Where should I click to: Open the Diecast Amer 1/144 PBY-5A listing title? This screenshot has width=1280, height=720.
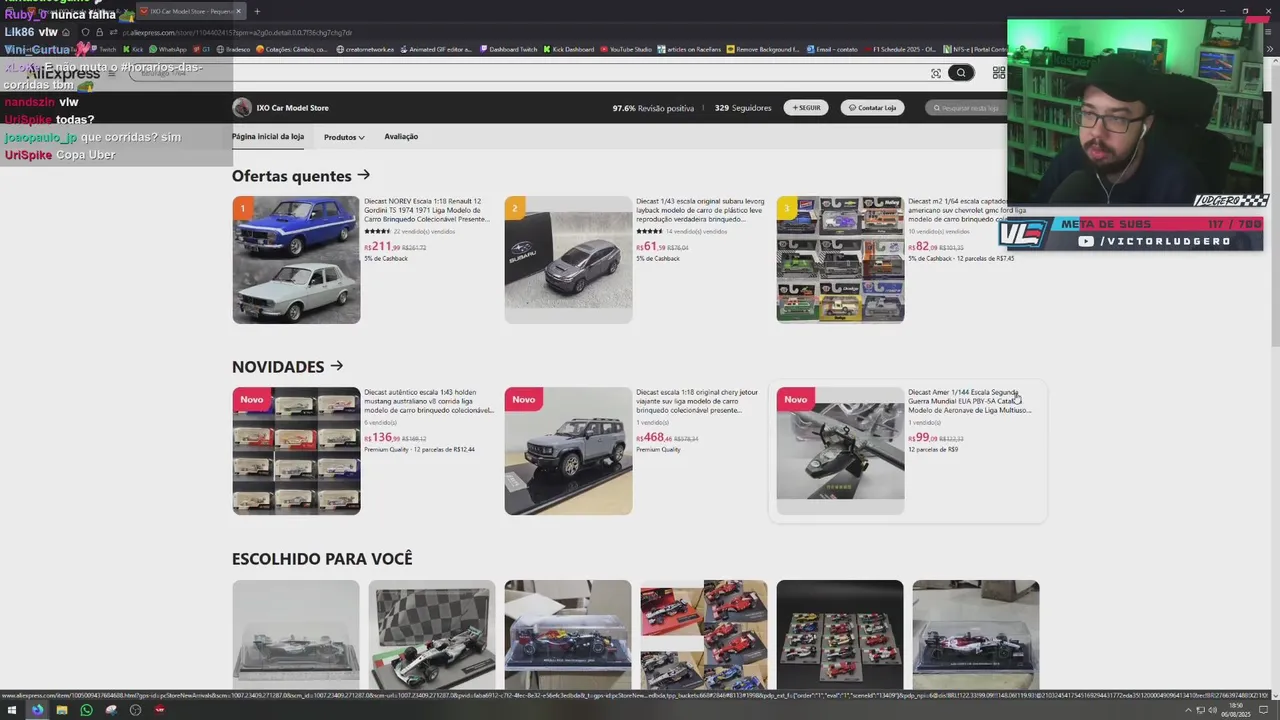(969, 401)
